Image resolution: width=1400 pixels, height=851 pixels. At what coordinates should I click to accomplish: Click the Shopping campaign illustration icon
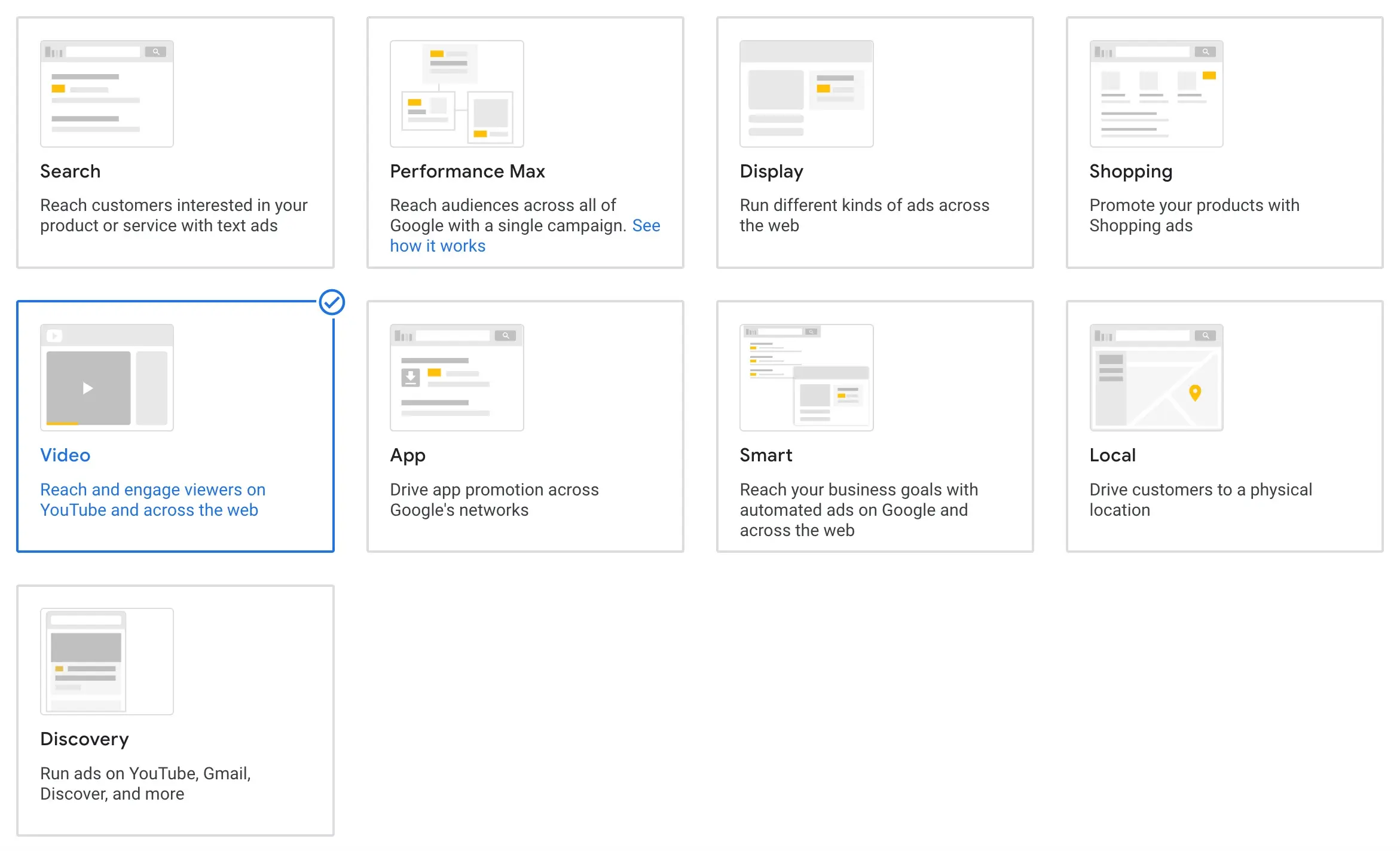coord(1156,94)
